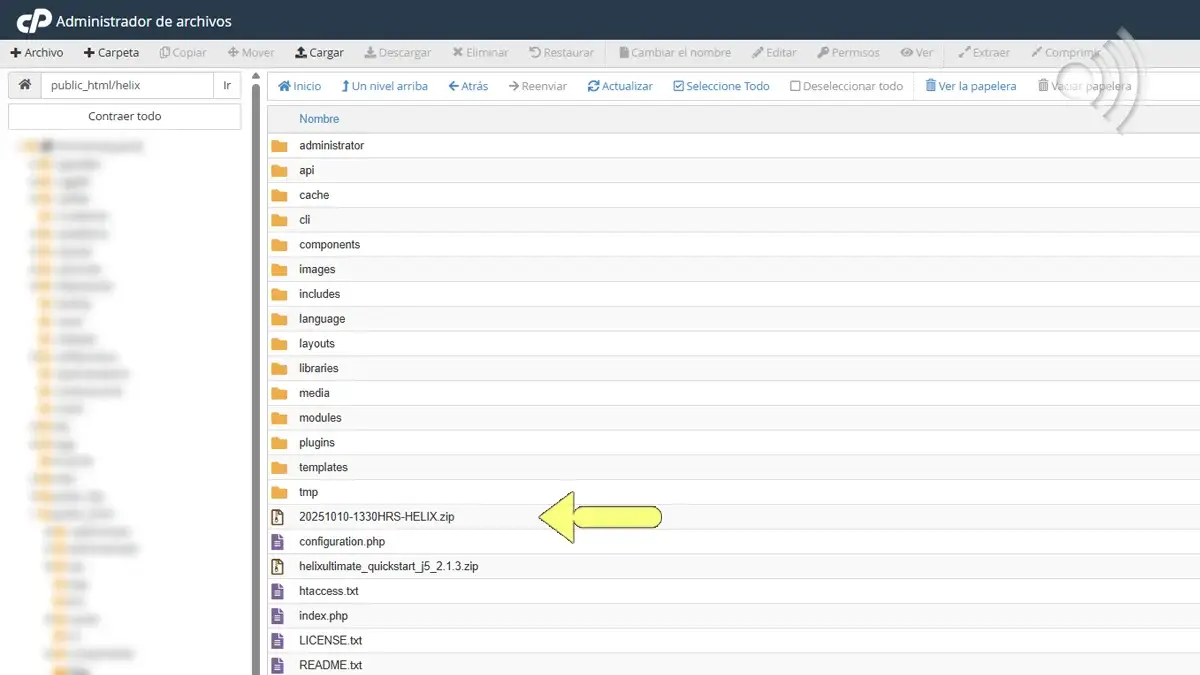The image size is (1200, 675).
Task: Select helixultimate_quickstart_j5_2.1.3.zip archive icon
Action: (x=279, y=567)
